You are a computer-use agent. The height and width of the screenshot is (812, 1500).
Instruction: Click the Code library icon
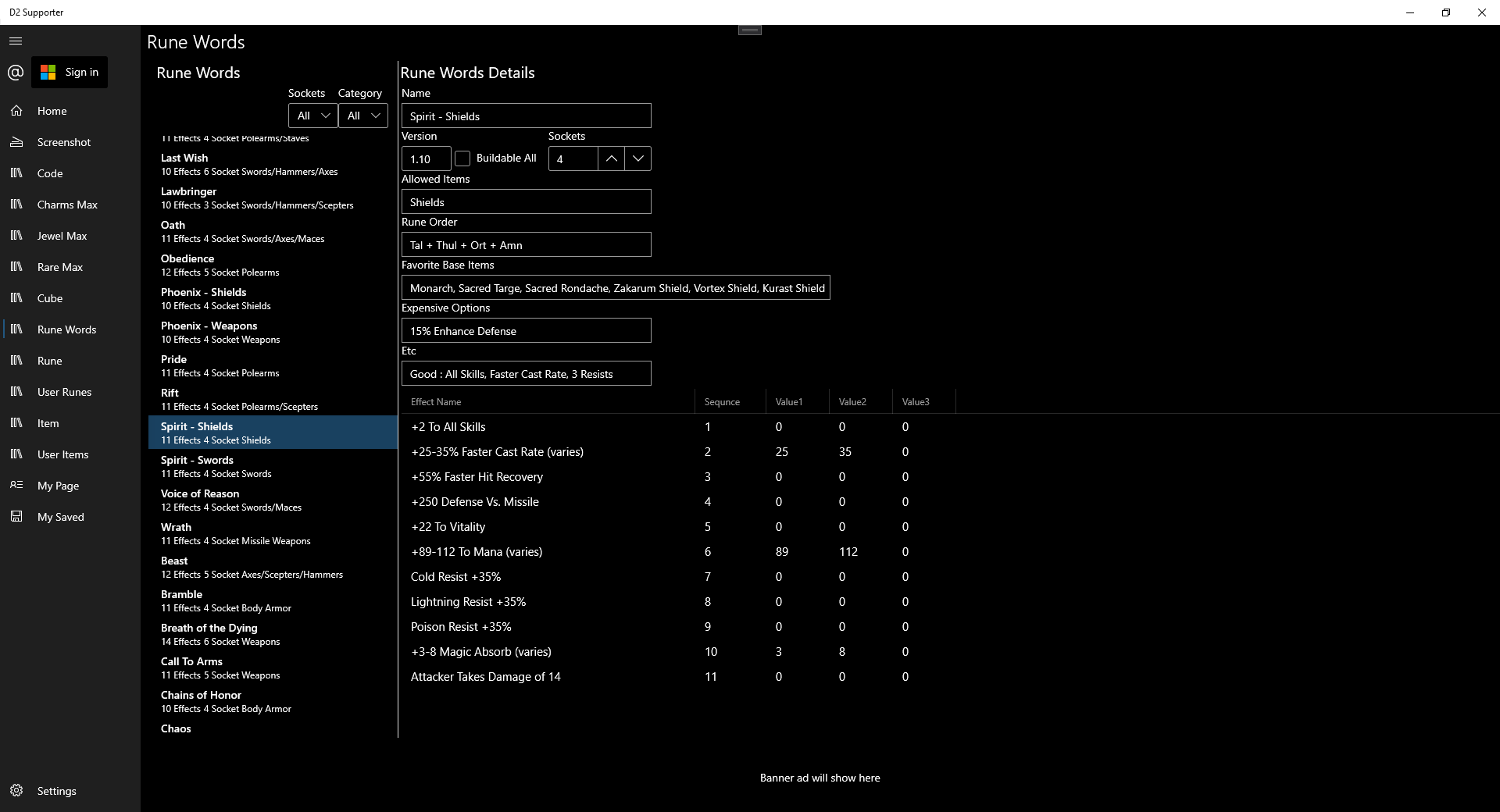point(16,173)
